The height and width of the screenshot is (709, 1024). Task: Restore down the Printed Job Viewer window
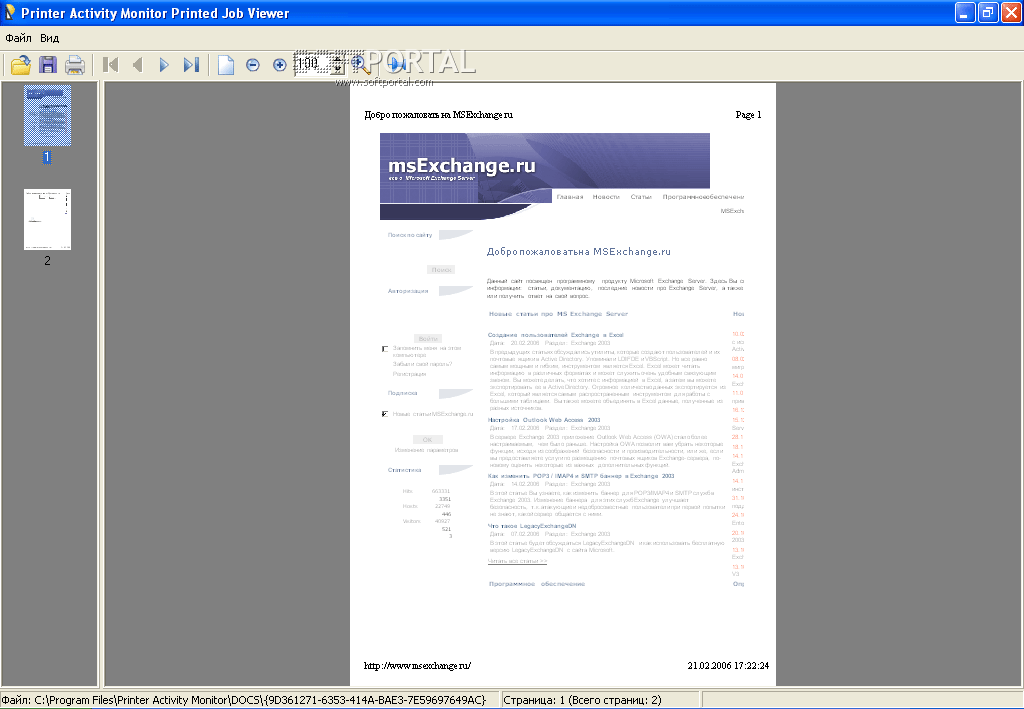pyautogui.click(x=988, y=12)
